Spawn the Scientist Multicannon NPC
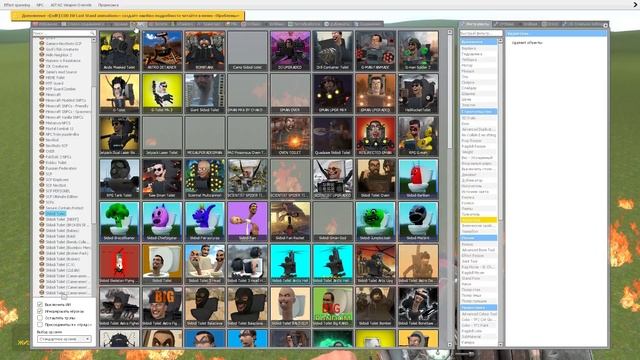Screen dimensions: 640x360 click(x=204, y=179)
